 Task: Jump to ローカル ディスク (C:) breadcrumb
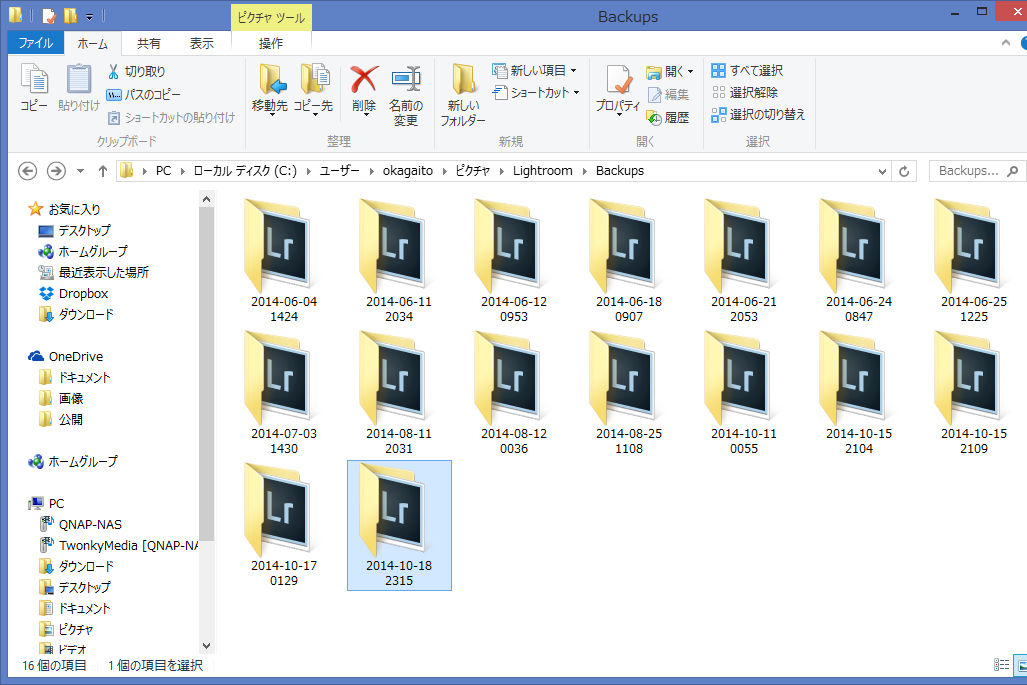pos(245,171)
